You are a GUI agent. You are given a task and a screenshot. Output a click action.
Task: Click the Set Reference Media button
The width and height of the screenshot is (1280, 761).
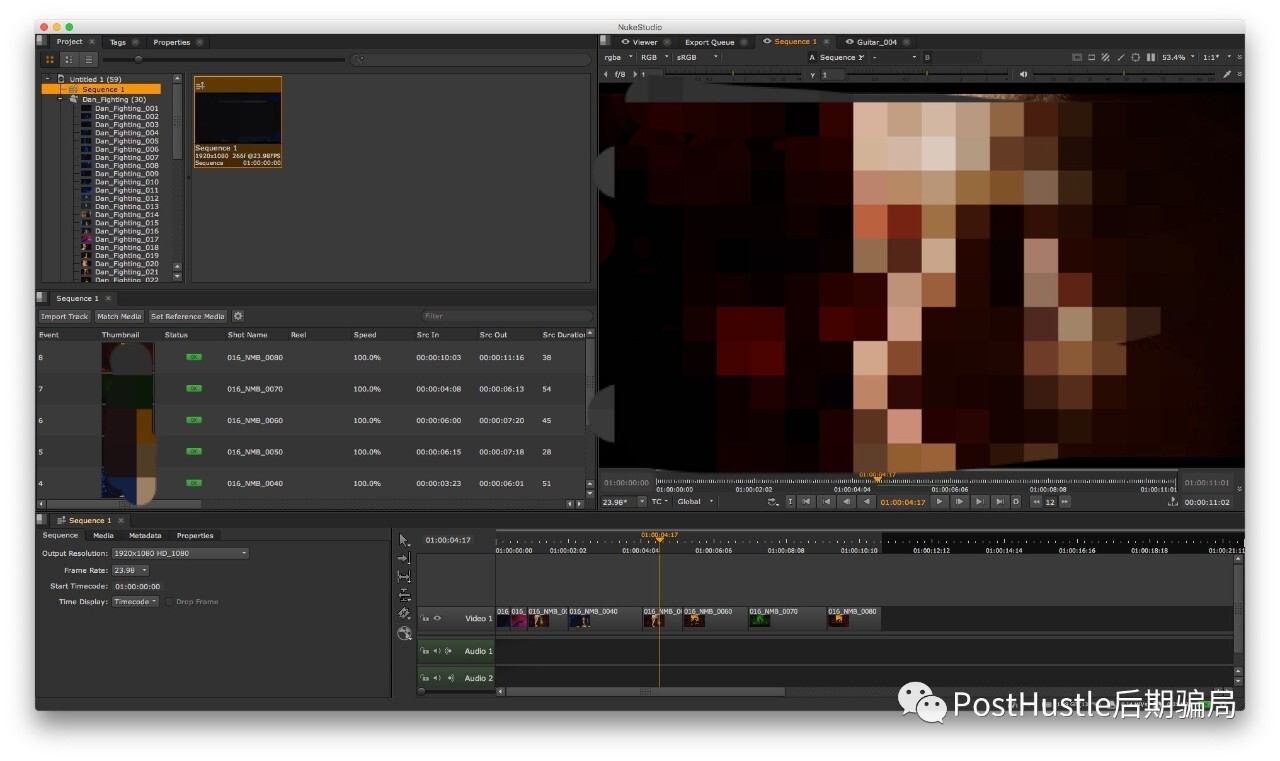click(x=187, y=316)
